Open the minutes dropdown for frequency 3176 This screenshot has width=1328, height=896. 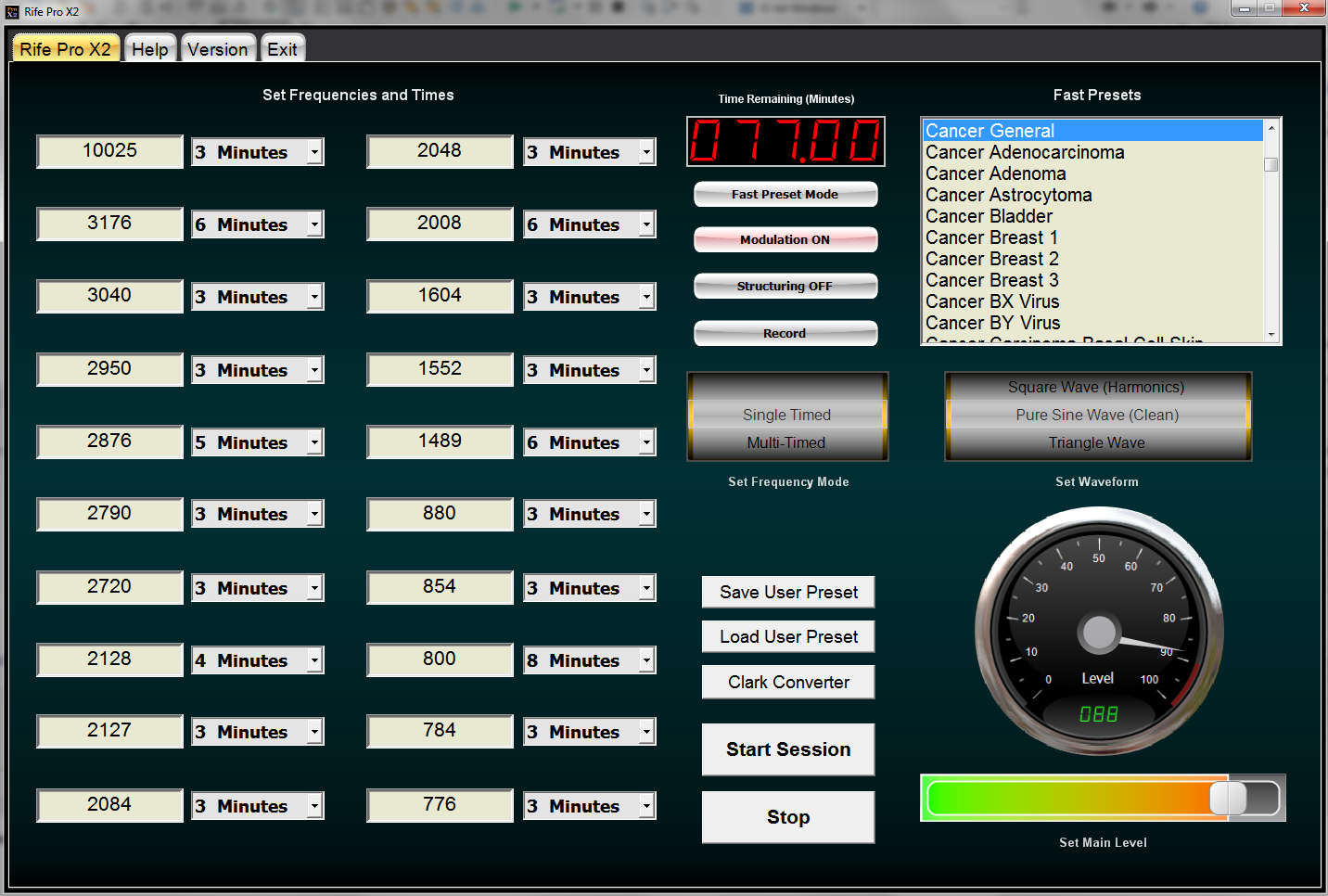(x=315, y=224)
